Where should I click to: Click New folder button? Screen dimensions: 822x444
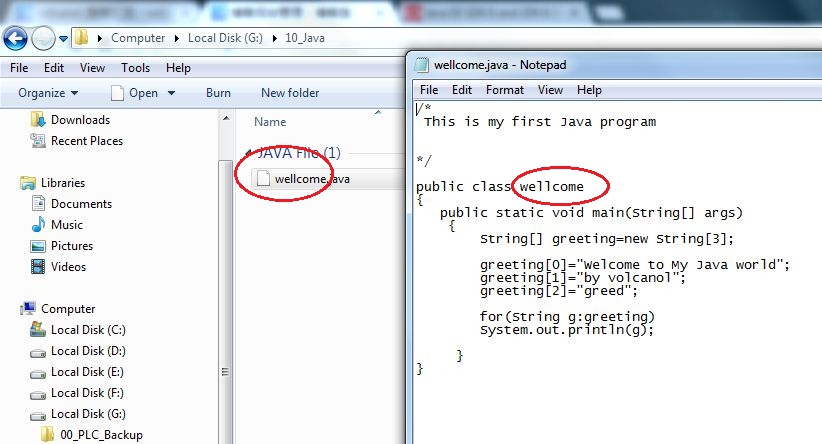click(x=290, y=93)
